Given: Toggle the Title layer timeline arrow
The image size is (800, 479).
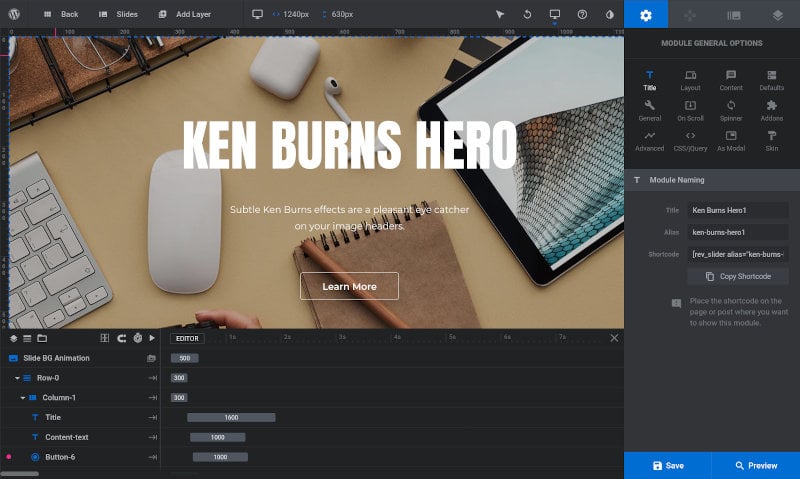Looking at the screenshot, I should coord(153,417).
